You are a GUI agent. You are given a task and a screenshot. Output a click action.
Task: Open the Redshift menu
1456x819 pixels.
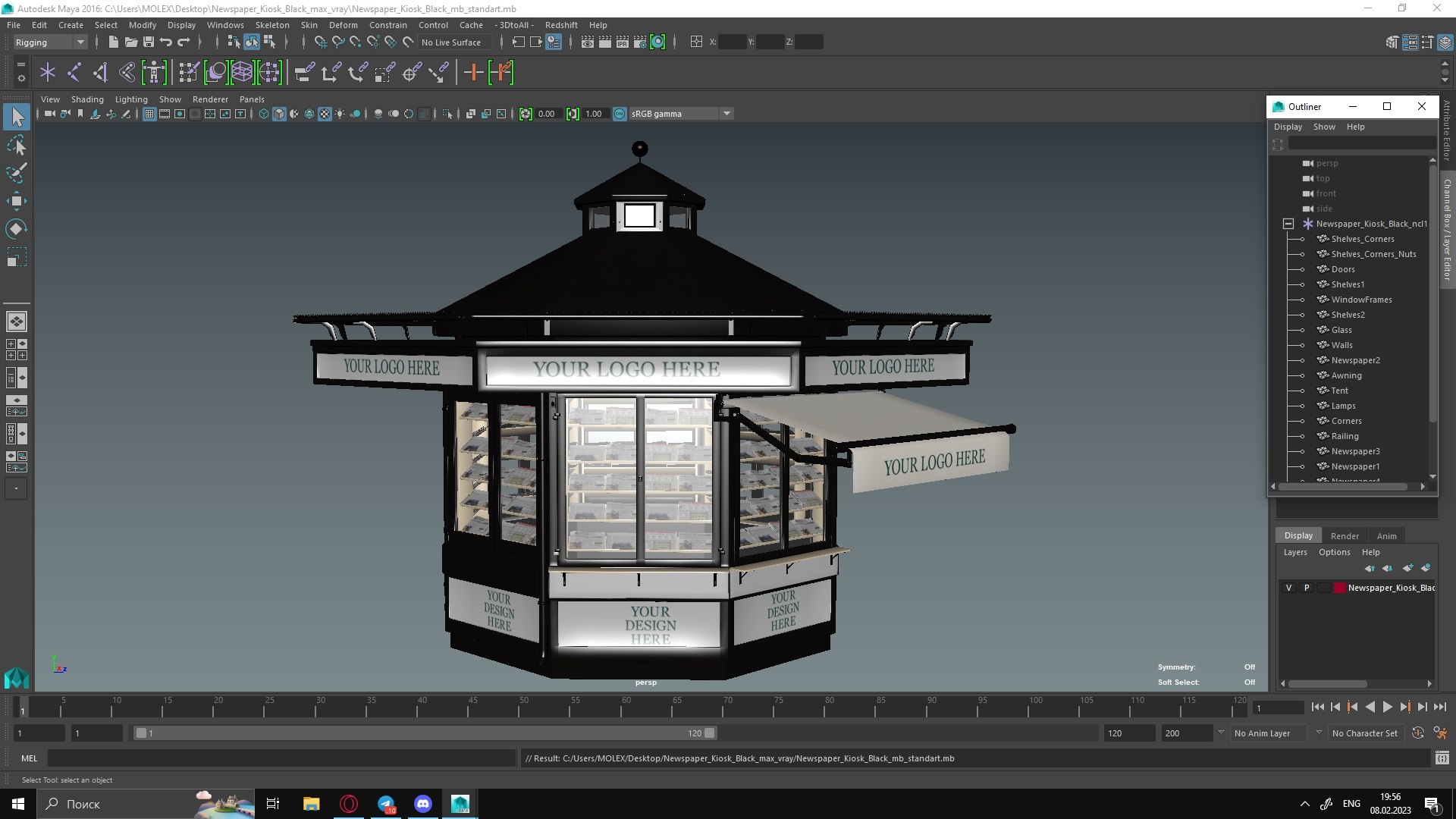(x=561, y=25)
